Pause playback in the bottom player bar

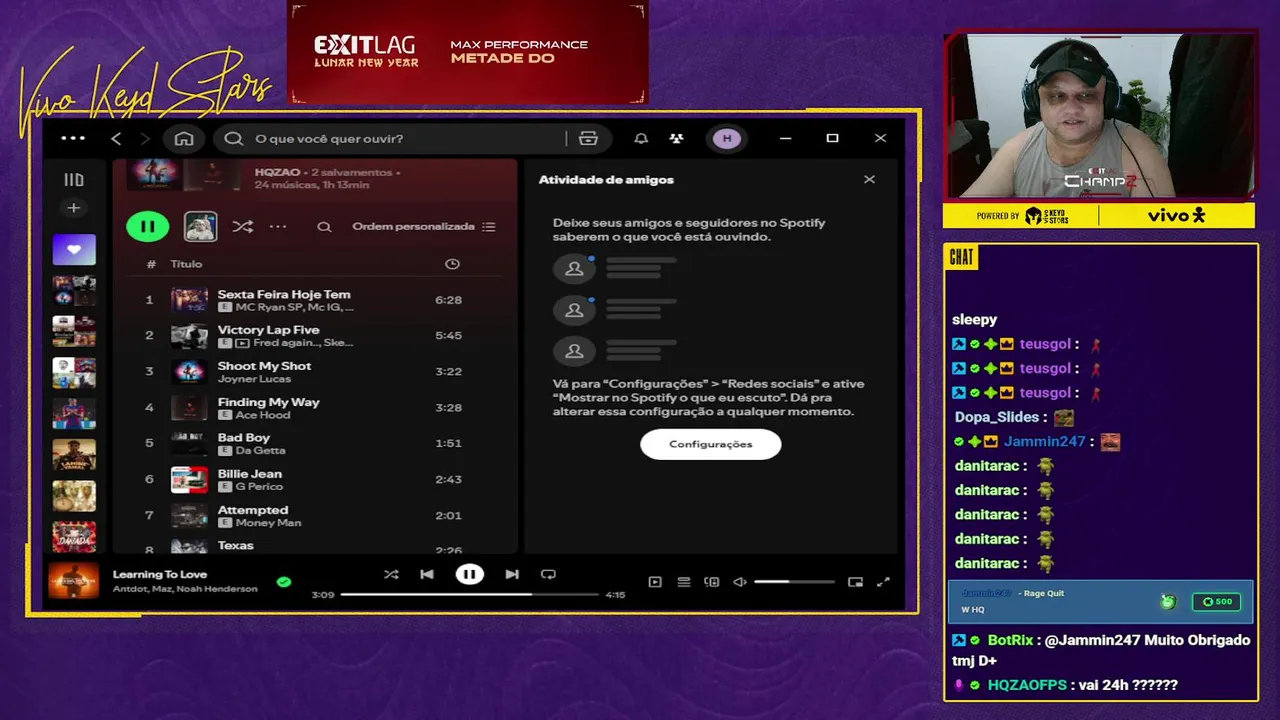(x=469, y=574)
